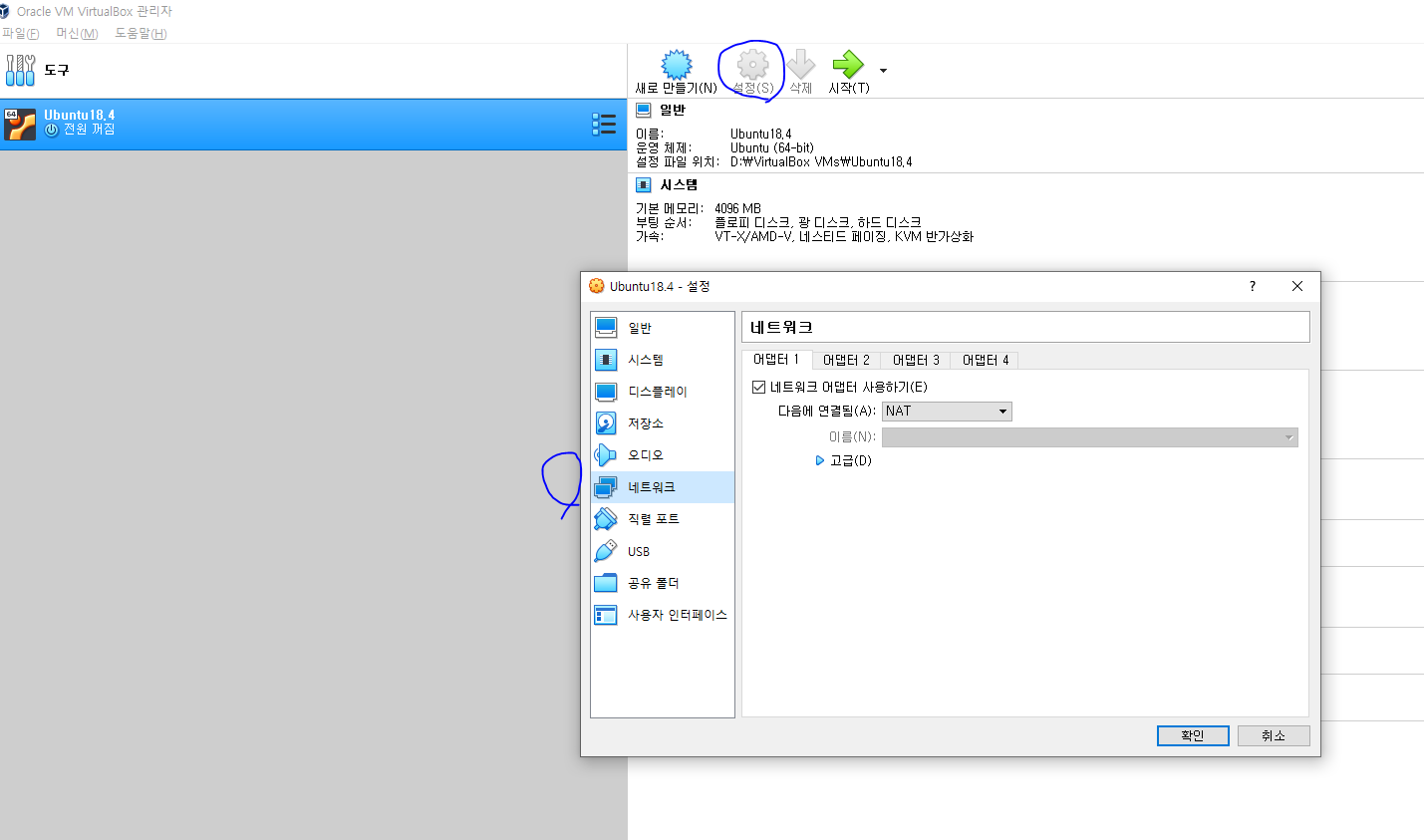Open the Ubuntu18.4 machine list menu icon
Image resolution: width=1424 pixels, height=840 pixels.
point(604,124)
